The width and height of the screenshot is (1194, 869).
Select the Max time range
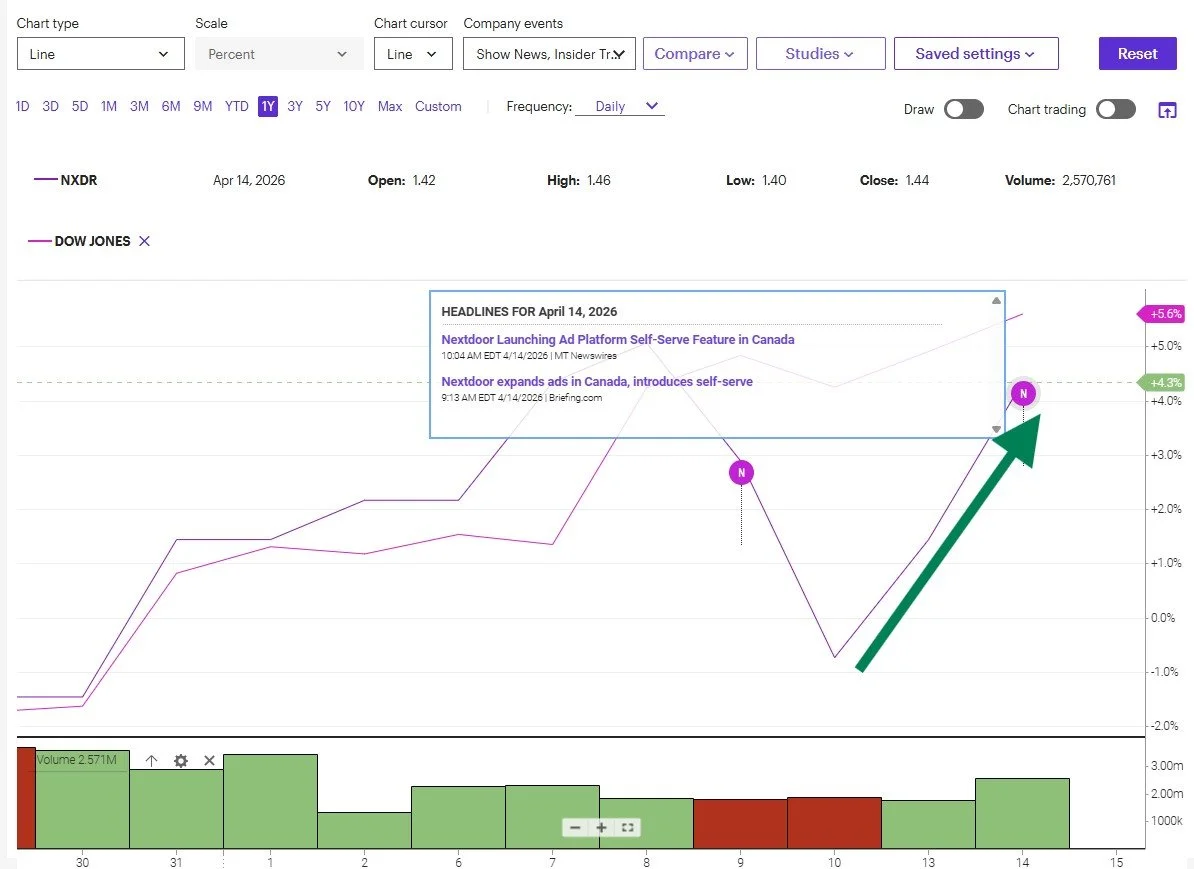[x=390, y=107]
